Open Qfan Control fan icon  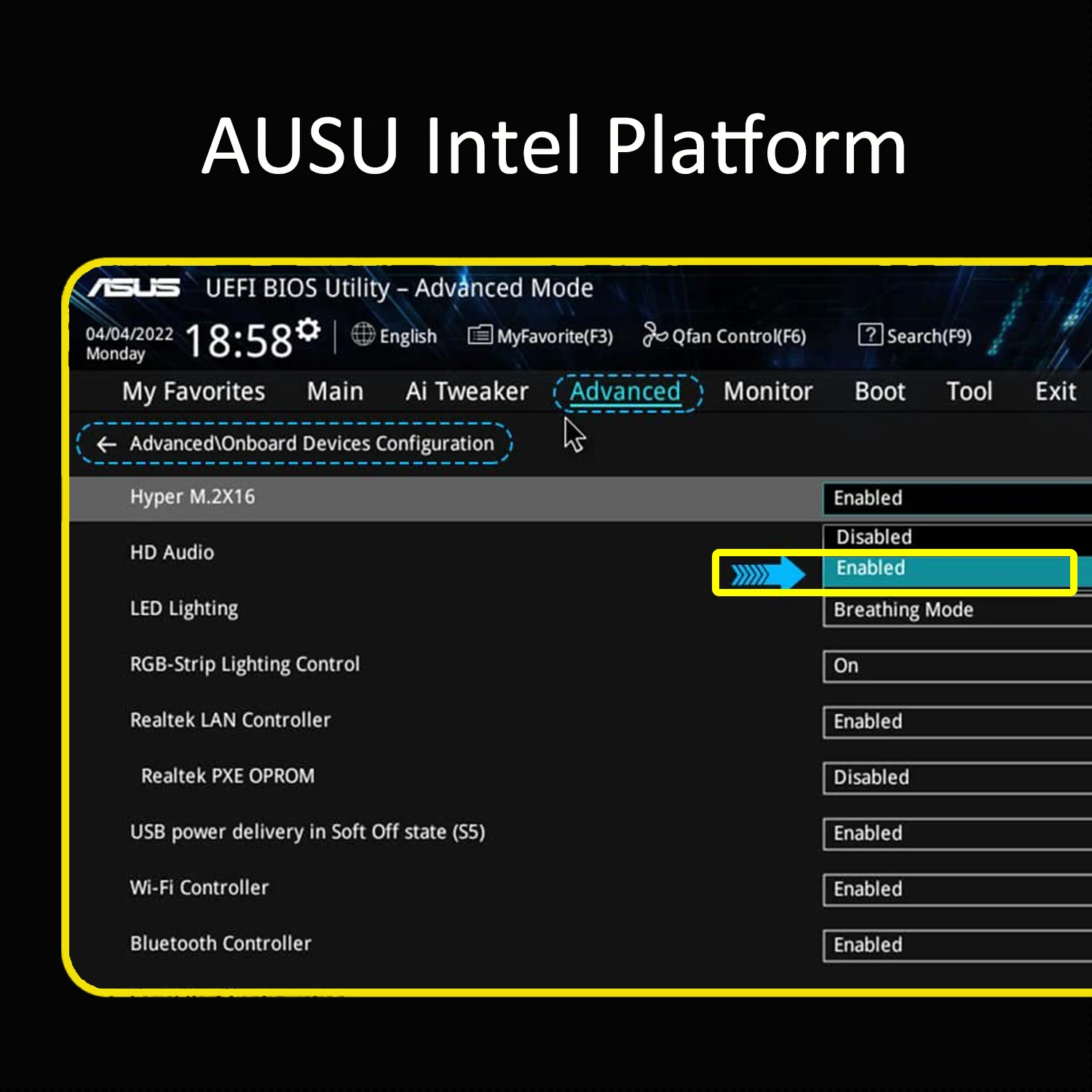pyautogui.click(x=654, y=335)
